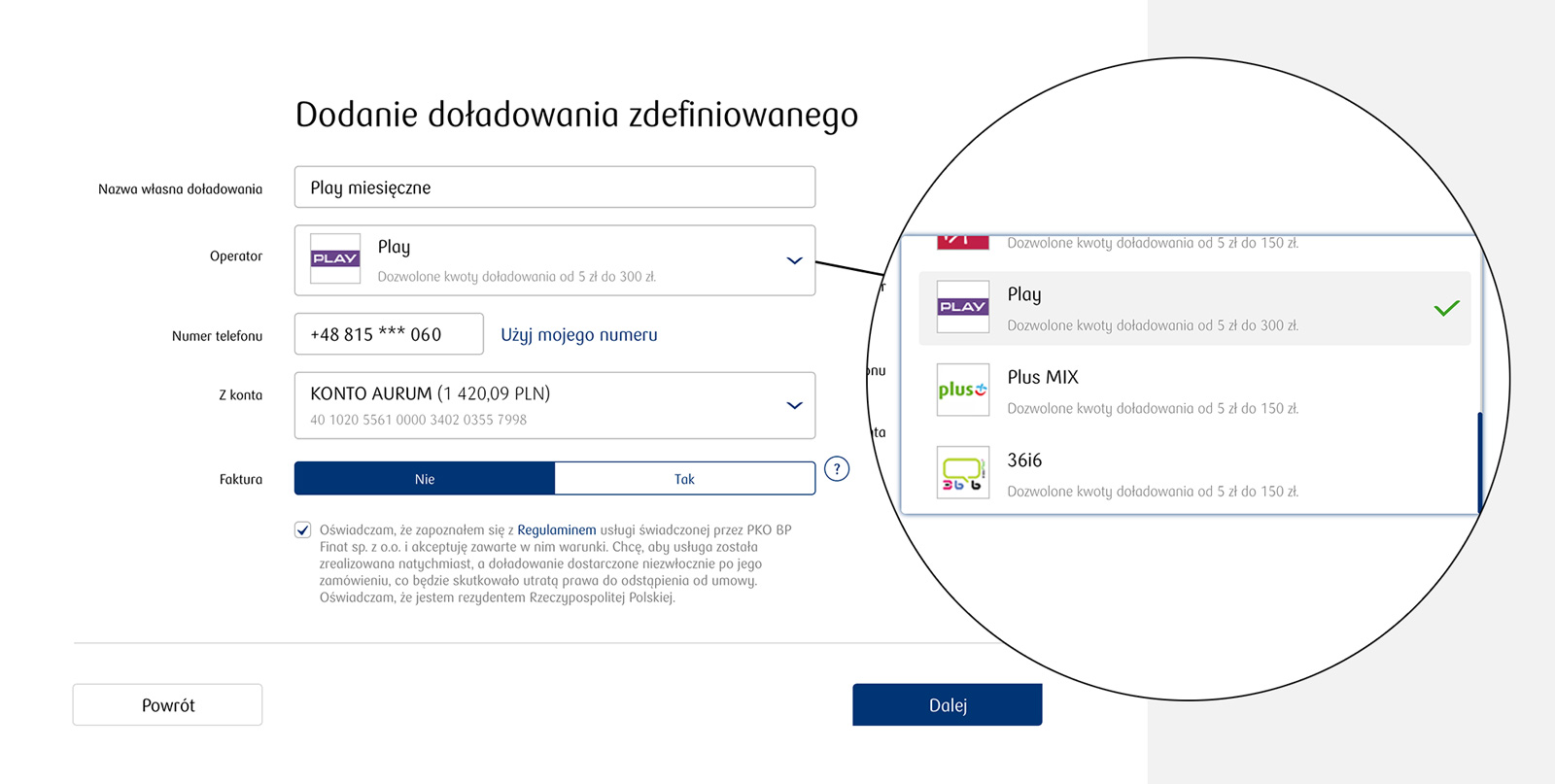Click the Dalej button
1555x784 pixels.
pyautogui.click(x=948, y=704)
